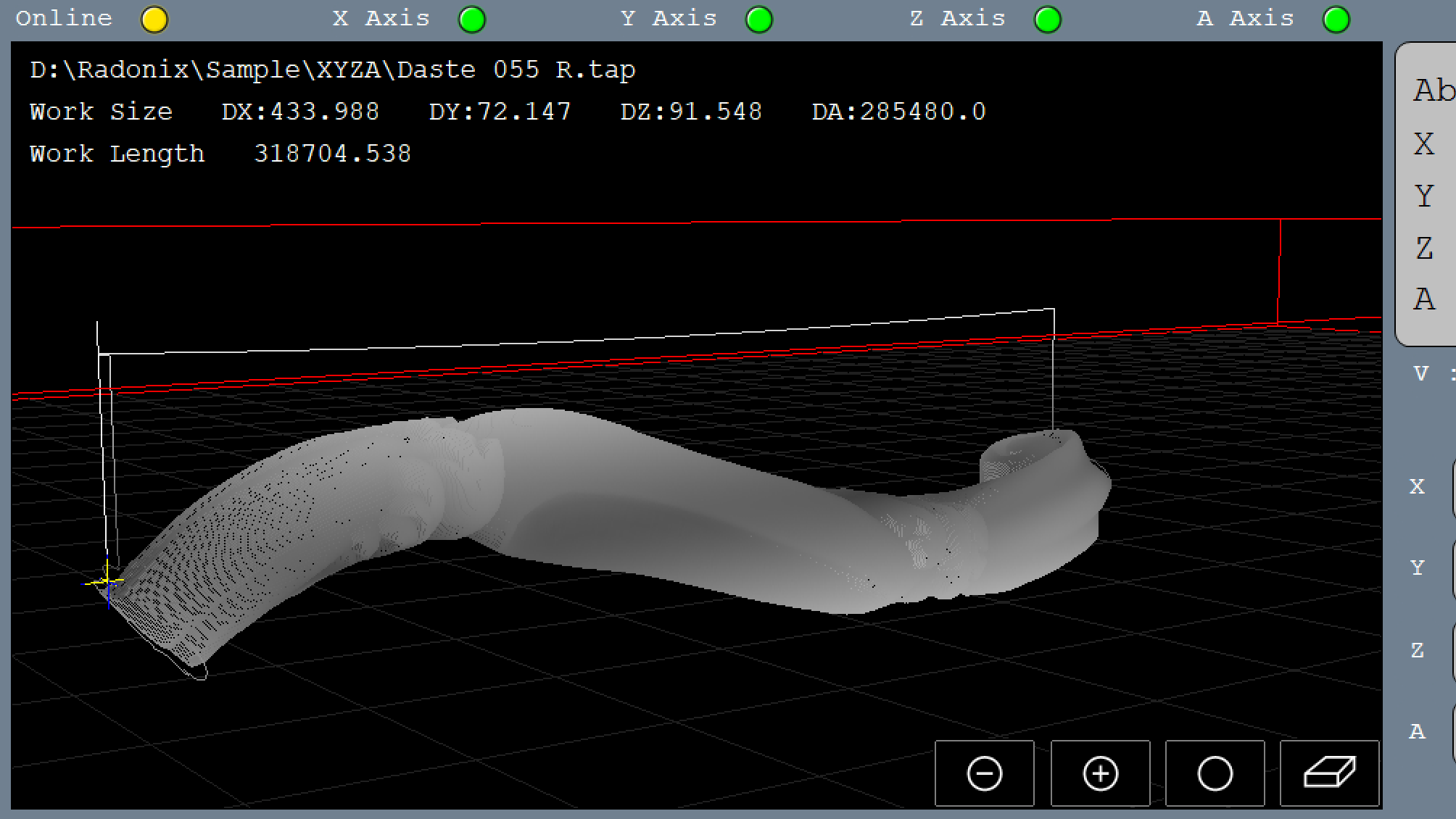This screenshot has width=1456, height=819.
Task: Click the Y row in gray coordinate panel
Action: pos(1424,196)
